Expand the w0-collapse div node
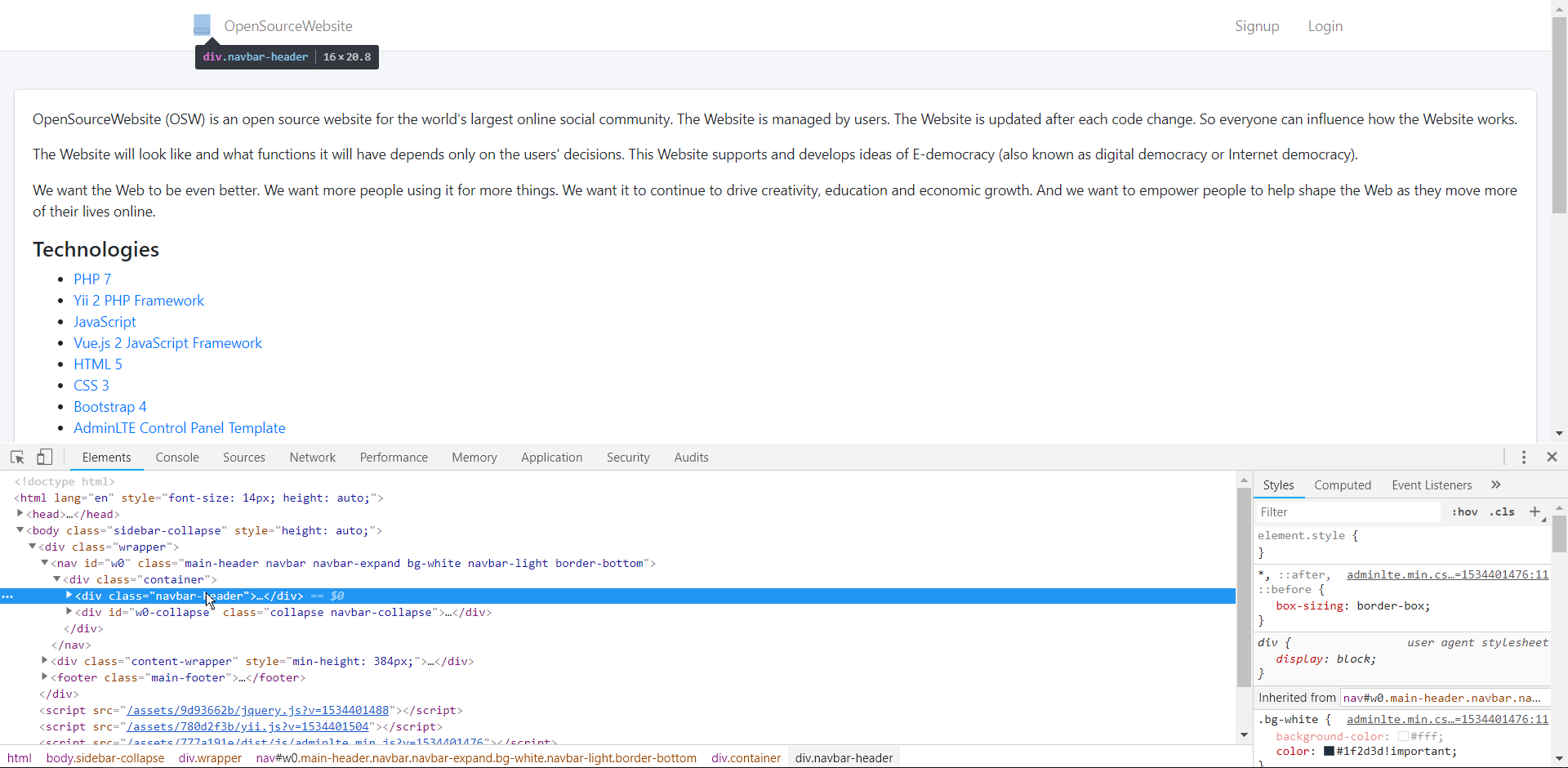 (69, 612)
